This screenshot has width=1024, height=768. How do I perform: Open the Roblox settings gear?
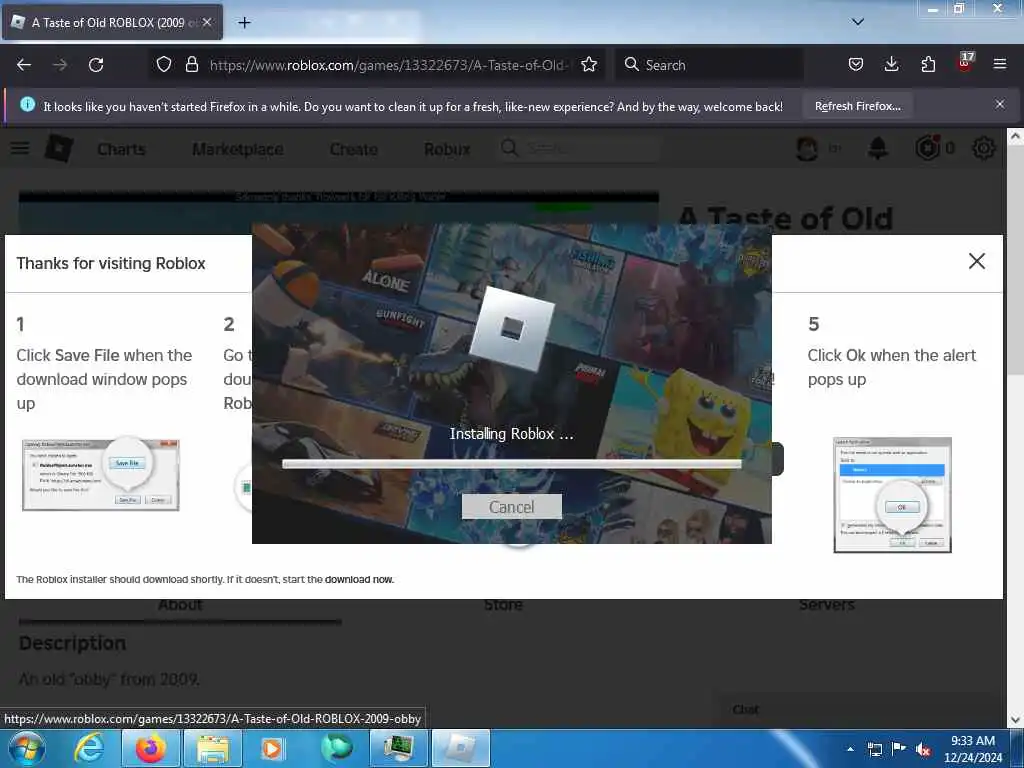pyautogui.click(x=984, y=149)
